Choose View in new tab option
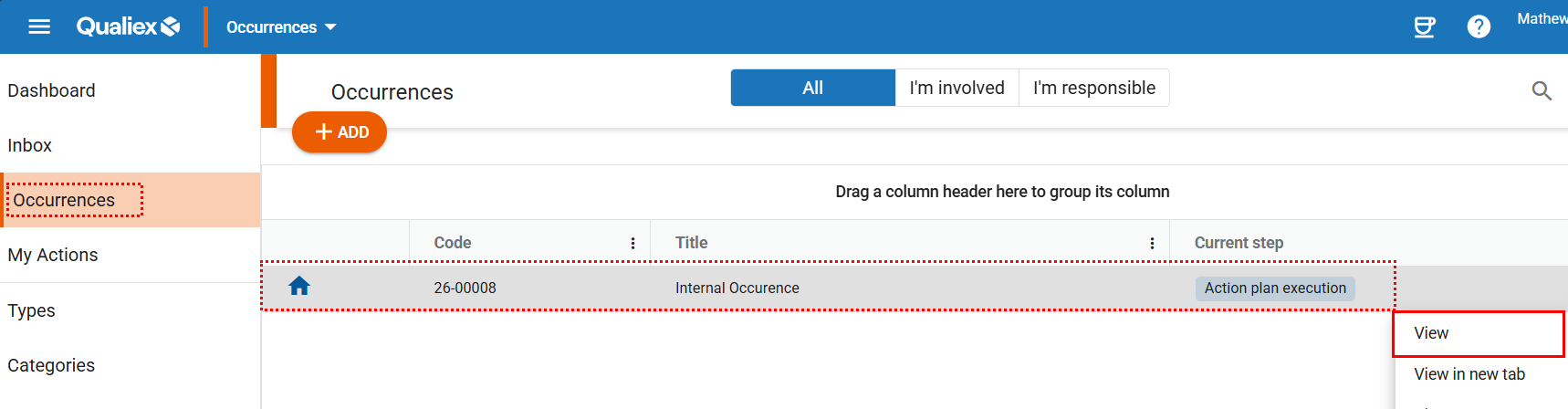1568x409 pixels. pos(1469,374)
